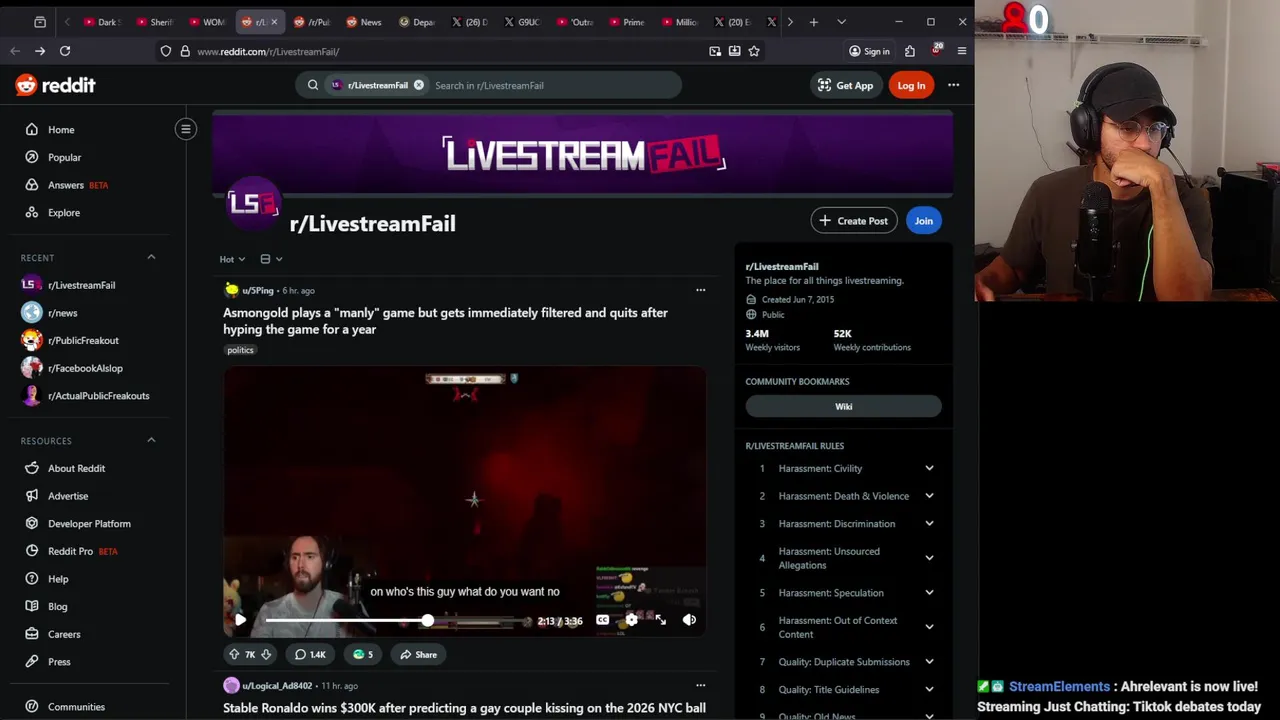Click the Log In button

coord(911,85)
